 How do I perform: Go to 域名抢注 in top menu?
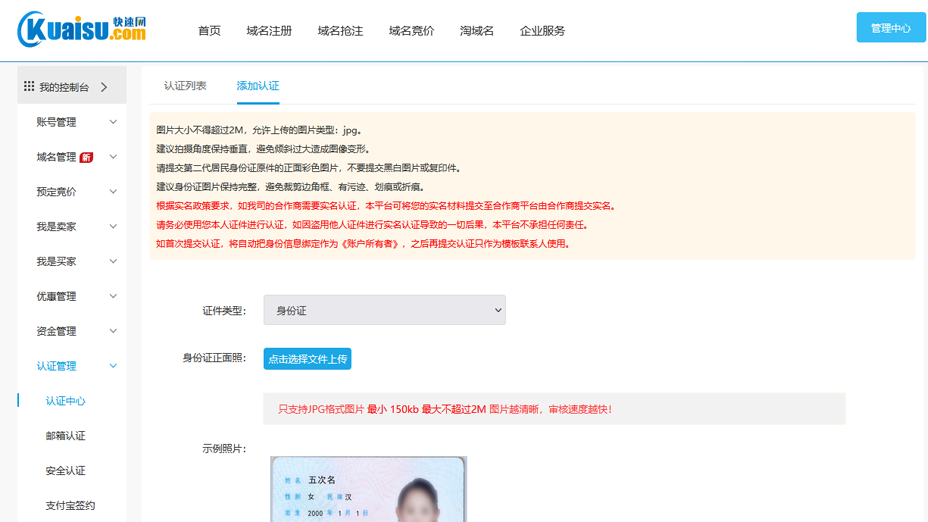pyautogui.click(x=340, y=31)
